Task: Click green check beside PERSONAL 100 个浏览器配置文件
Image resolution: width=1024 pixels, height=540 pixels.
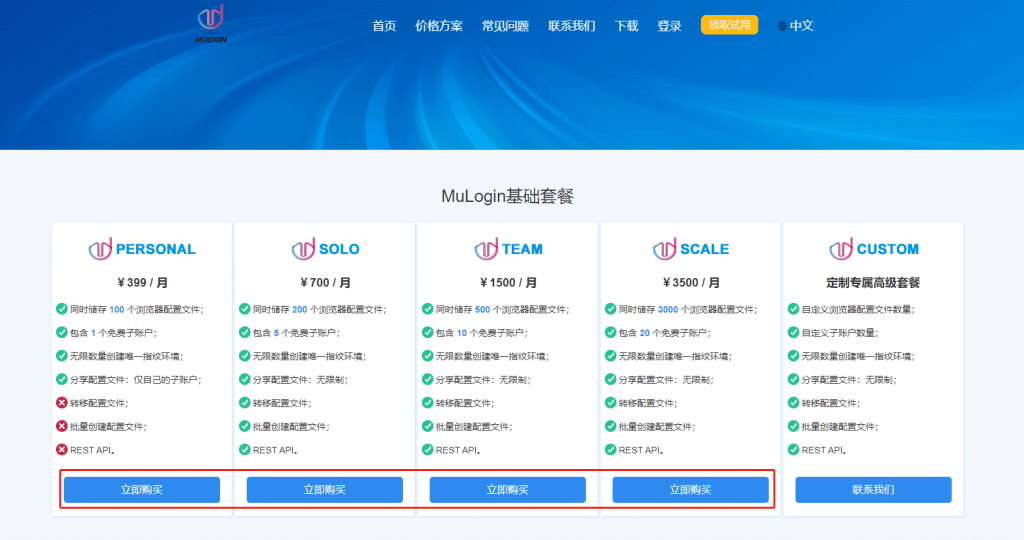Action: click(61, 309)
